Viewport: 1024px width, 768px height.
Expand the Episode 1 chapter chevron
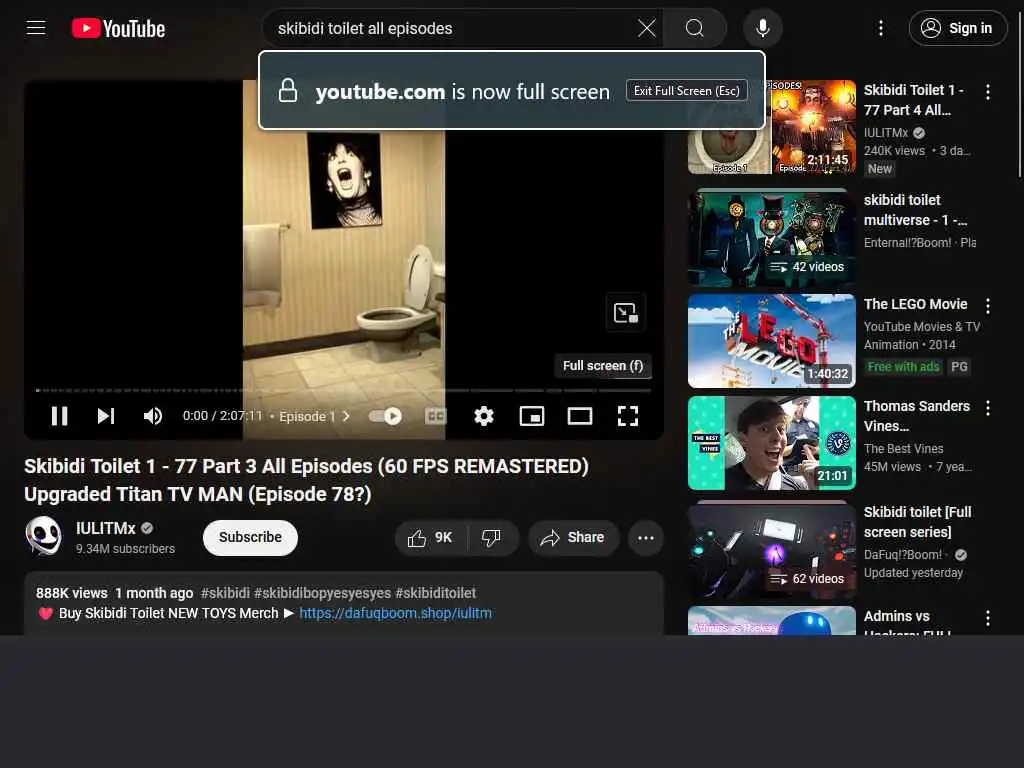[346, 416]
